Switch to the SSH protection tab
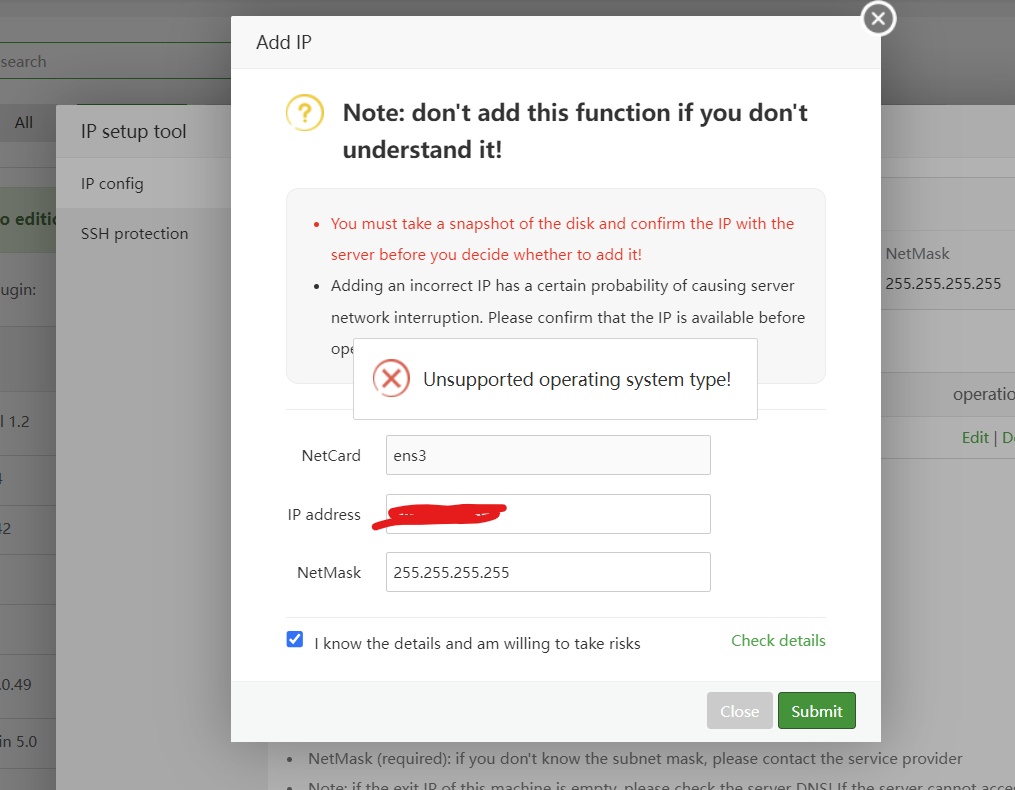This screenshot has width=1015, height=790. pos(134,234)
